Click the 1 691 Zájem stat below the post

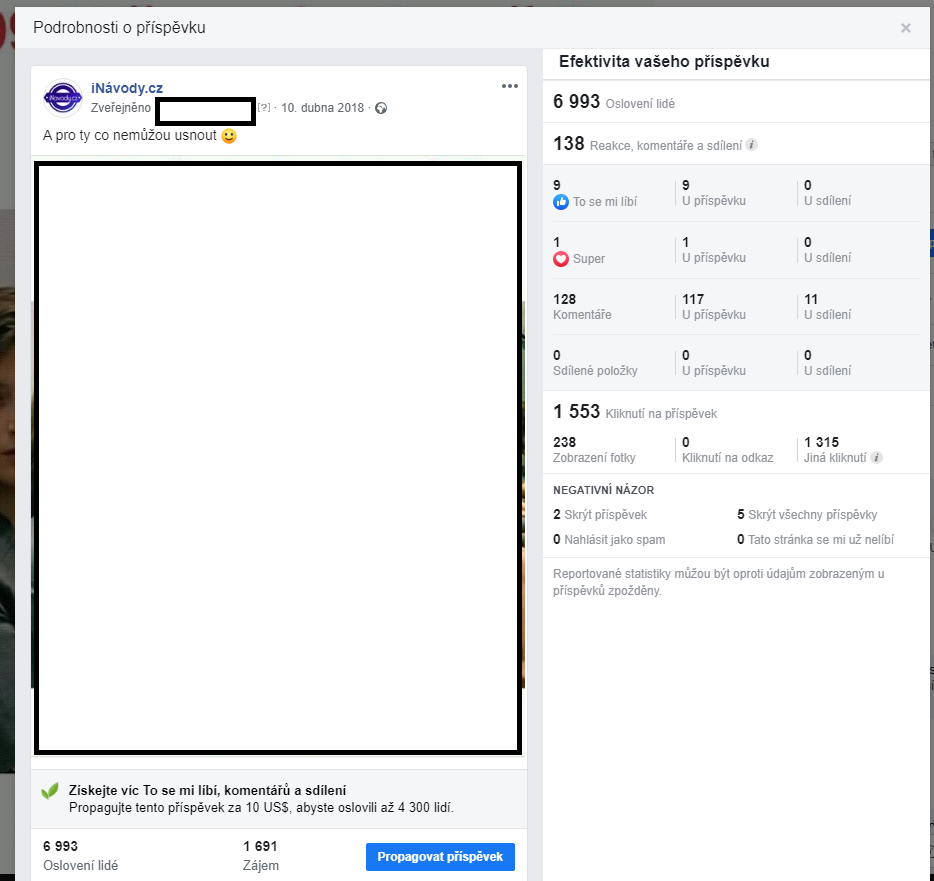(261, 855)
